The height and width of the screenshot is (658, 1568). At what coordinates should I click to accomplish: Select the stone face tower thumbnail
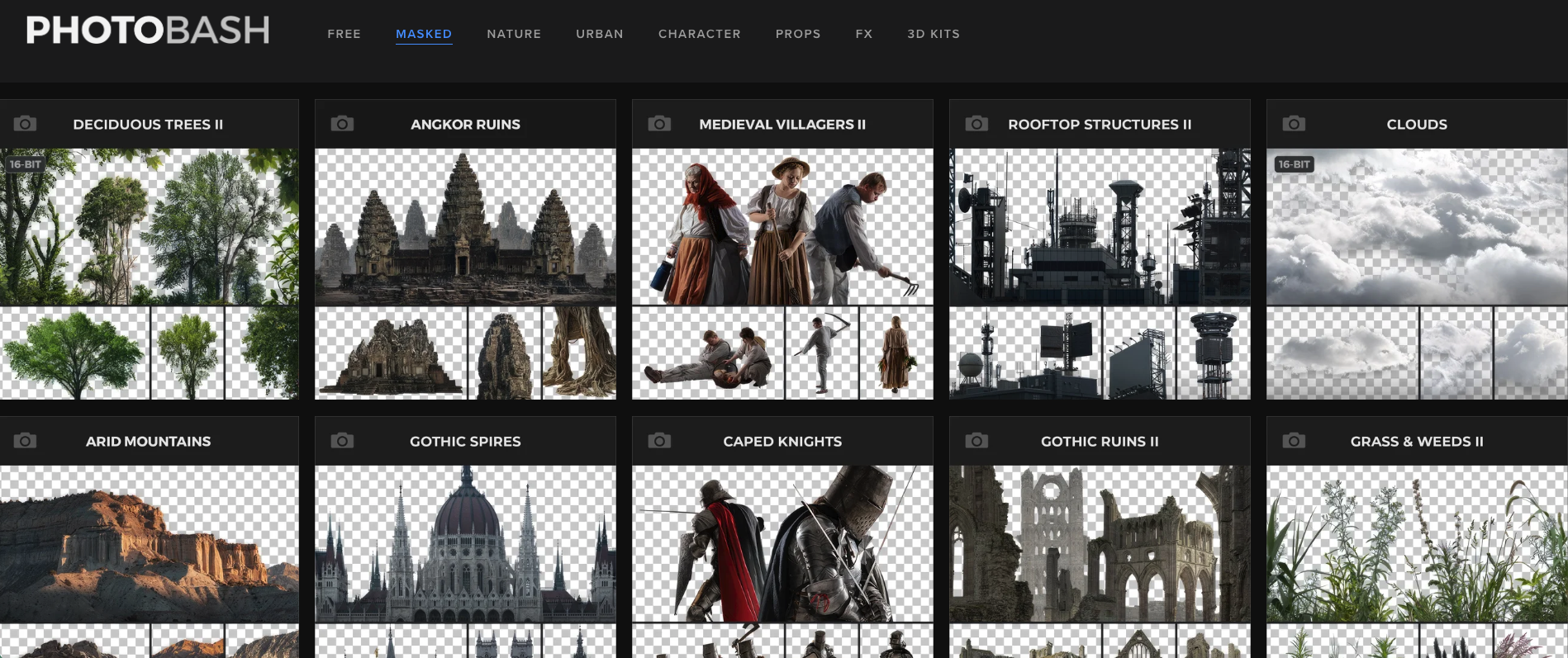tap(505, 353)
